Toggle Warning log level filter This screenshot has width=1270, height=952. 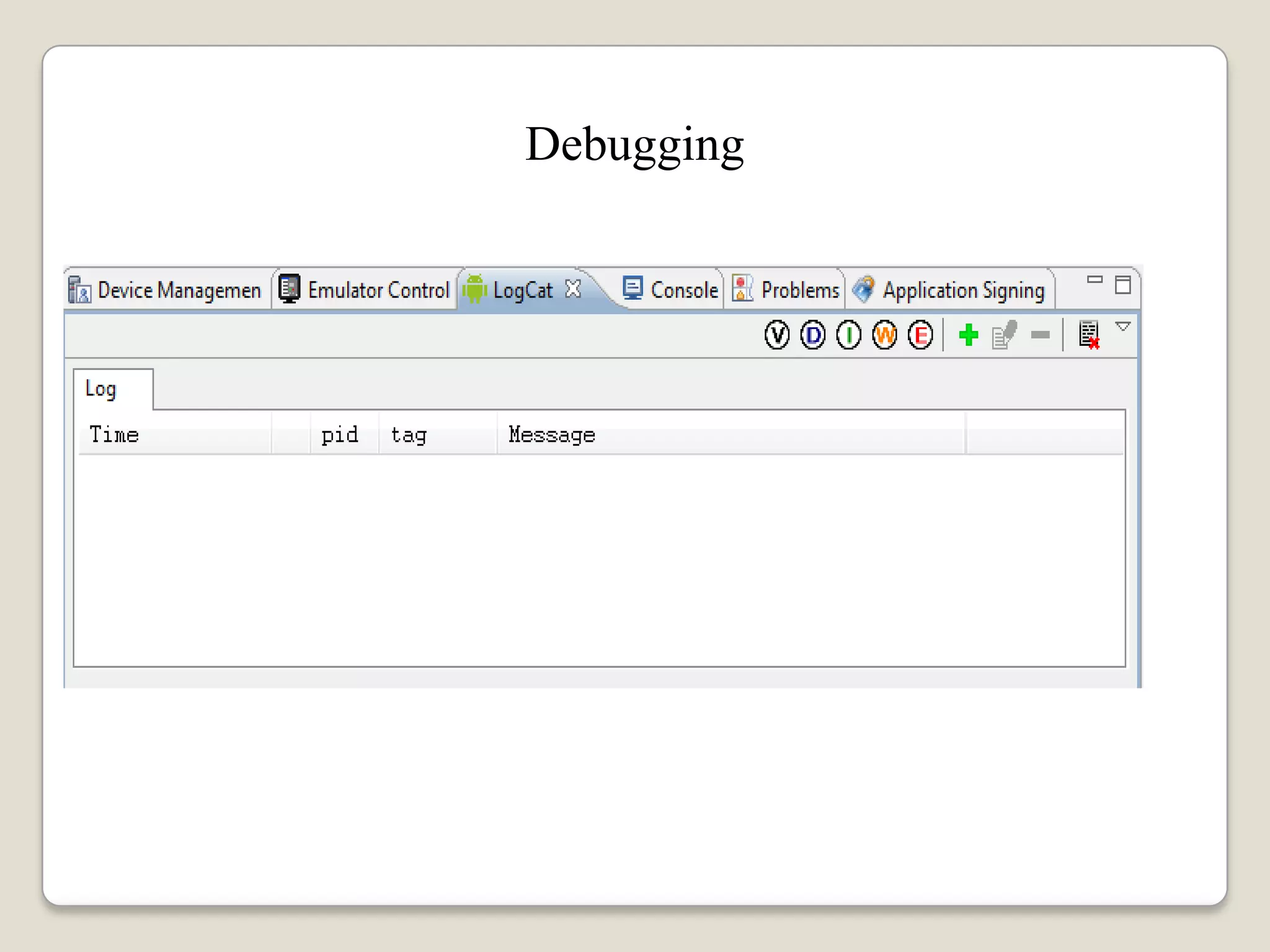pos(885,335)
